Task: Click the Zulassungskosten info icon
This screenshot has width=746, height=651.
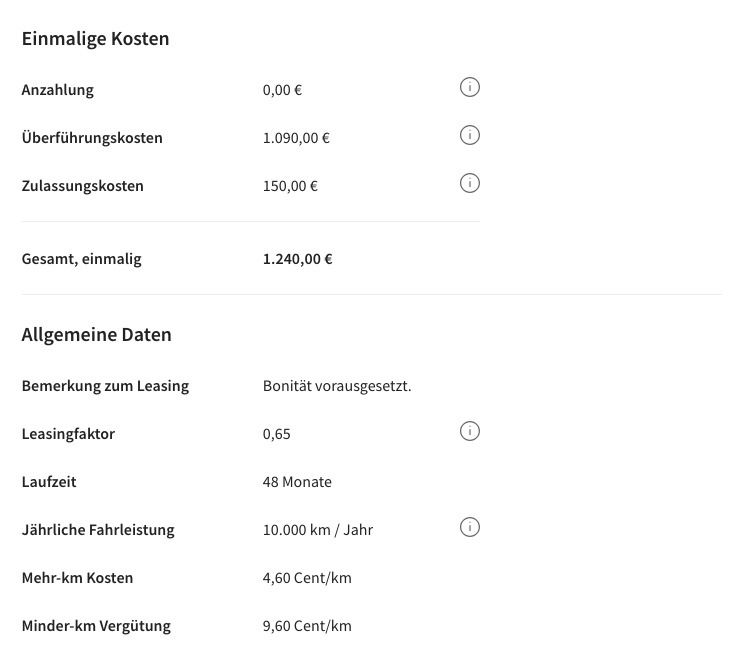Action: [x=470, y=183]
